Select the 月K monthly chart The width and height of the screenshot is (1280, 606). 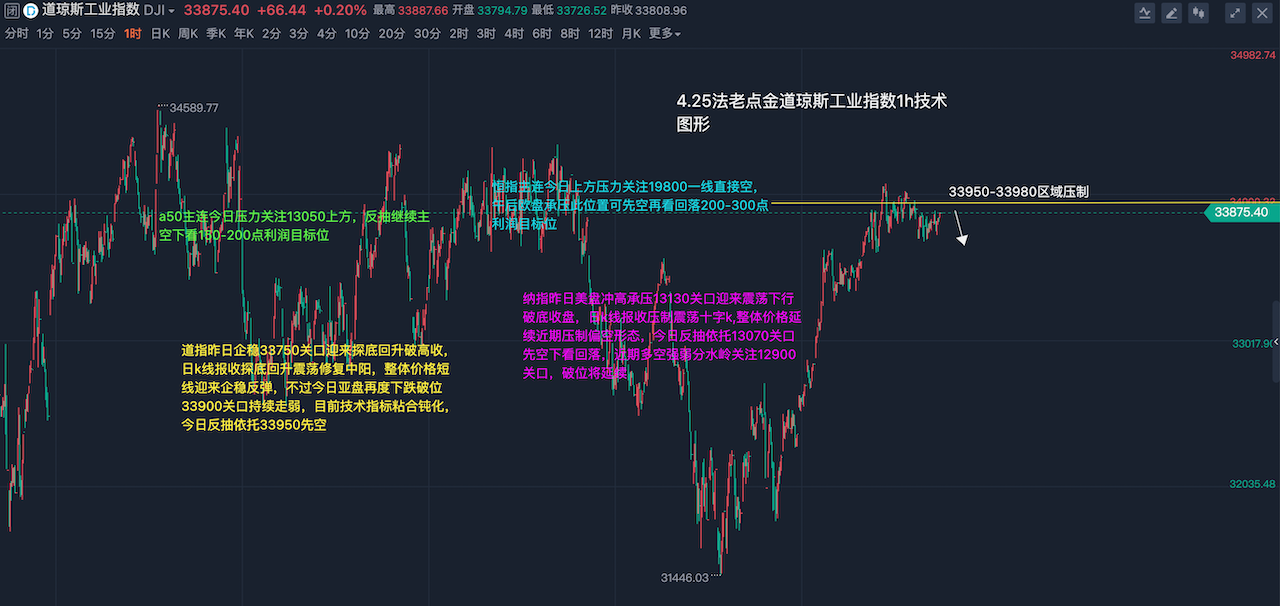pos(630,33)
